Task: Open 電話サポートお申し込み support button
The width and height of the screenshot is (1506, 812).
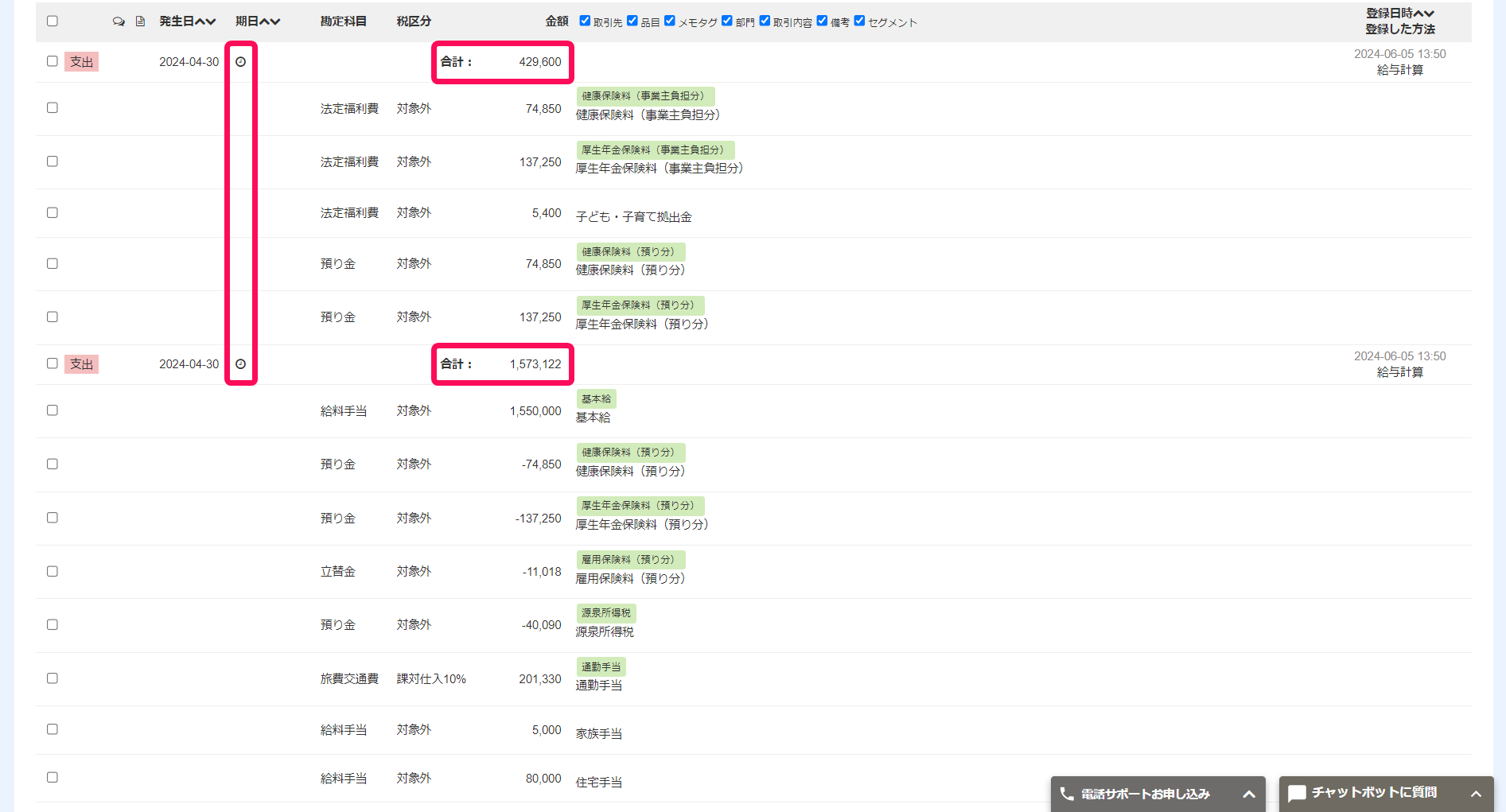Action: pos(1158,794)
